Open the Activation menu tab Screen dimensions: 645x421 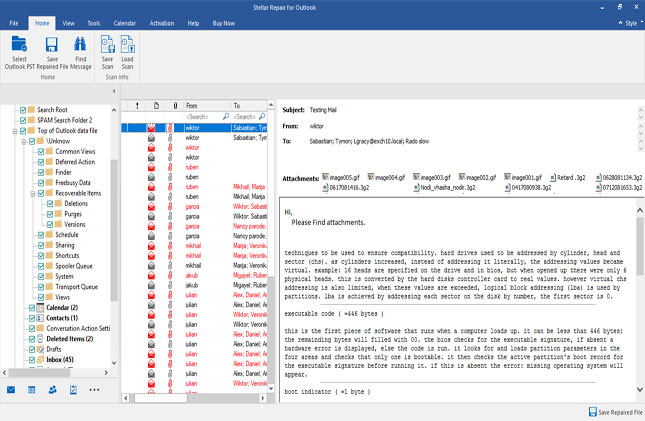point(162,23)
